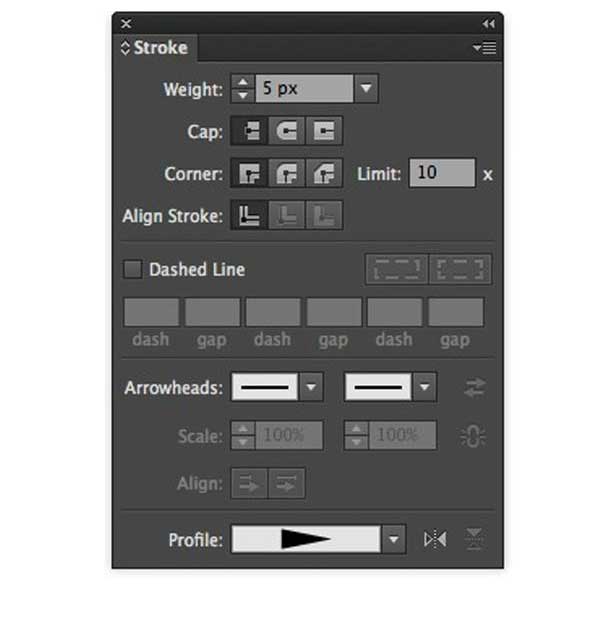Viewport: 600px width, 640px height.
Task: Open the Stroke panel options menu
Action: (x=485, y=47)
